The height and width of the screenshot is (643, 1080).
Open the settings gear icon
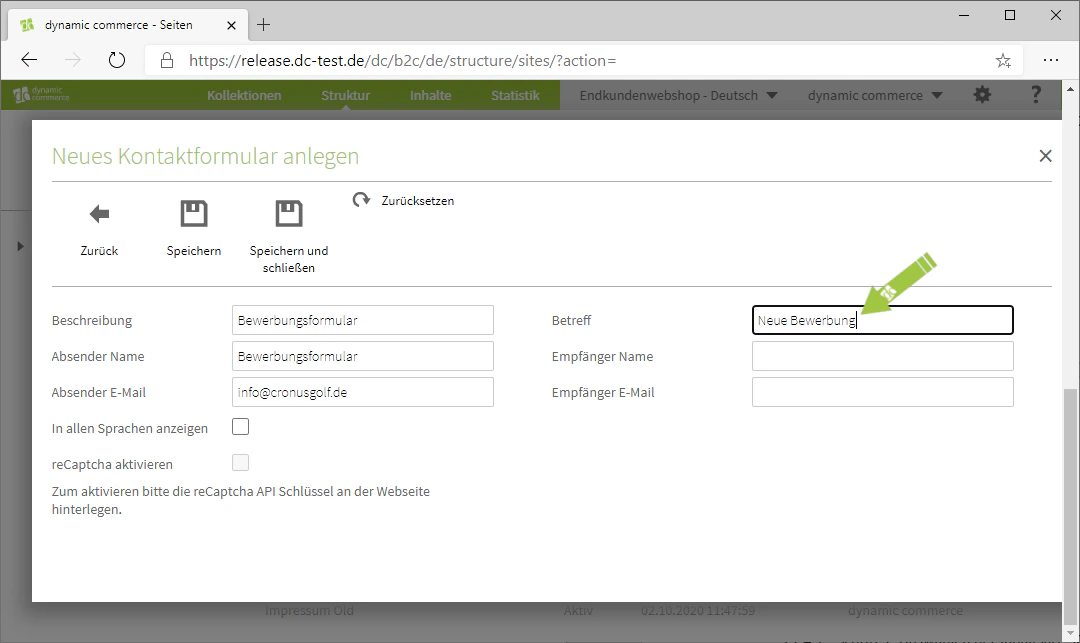(x=982, y=95)
